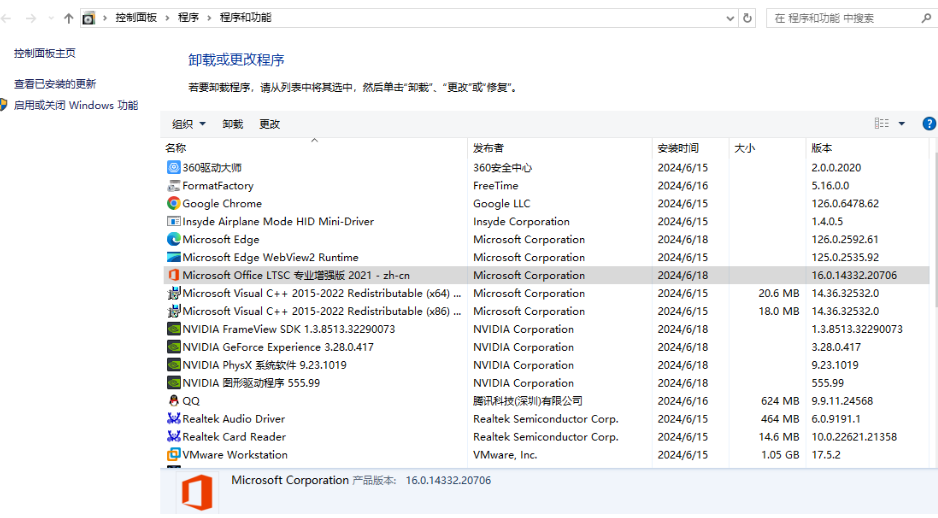The image size is (938, 518).
Task: Click the FormatFactory program icon
Action: click(173, 185)
